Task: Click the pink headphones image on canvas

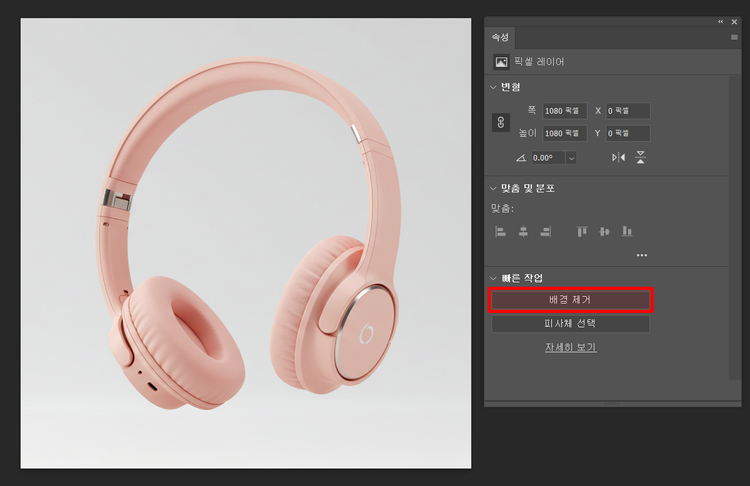Action: [x=246, y=234]
